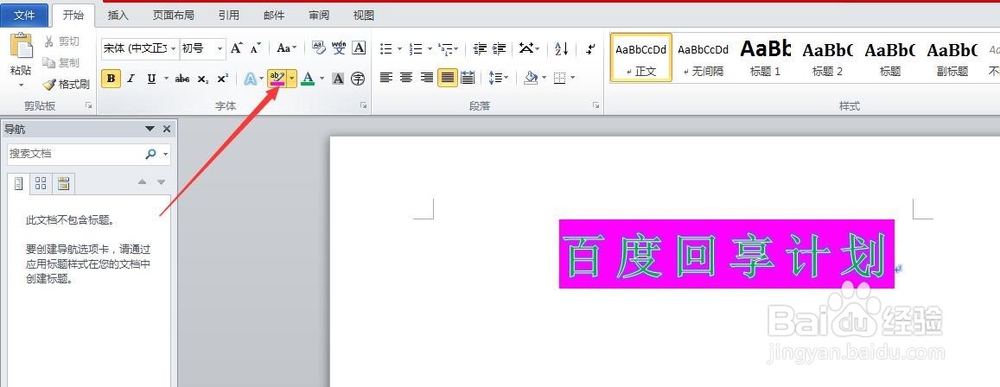Toggle strikethrough (abc) formatting
Image resolution: width=1000 pixels, height=387 pixels.
(182, 78)
